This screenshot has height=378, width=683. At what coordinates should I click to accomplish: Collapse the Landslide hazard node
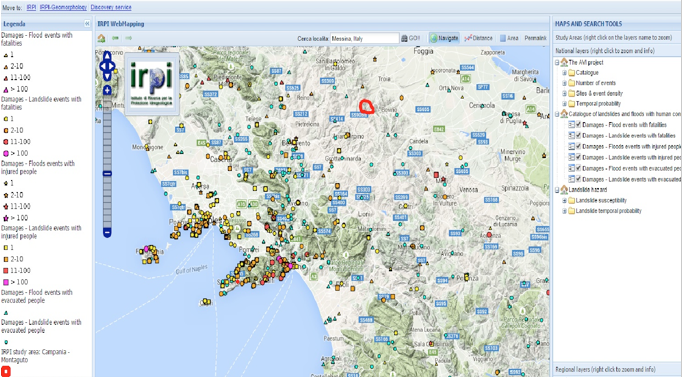(558, 190)
